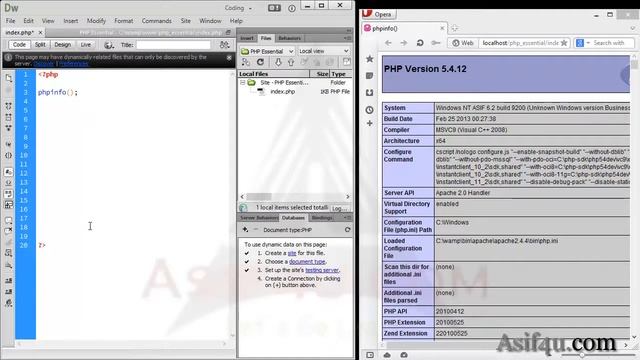Select index.php in the Files panel
This screenshot has height=360, width=640.
[x=282, y=91]
